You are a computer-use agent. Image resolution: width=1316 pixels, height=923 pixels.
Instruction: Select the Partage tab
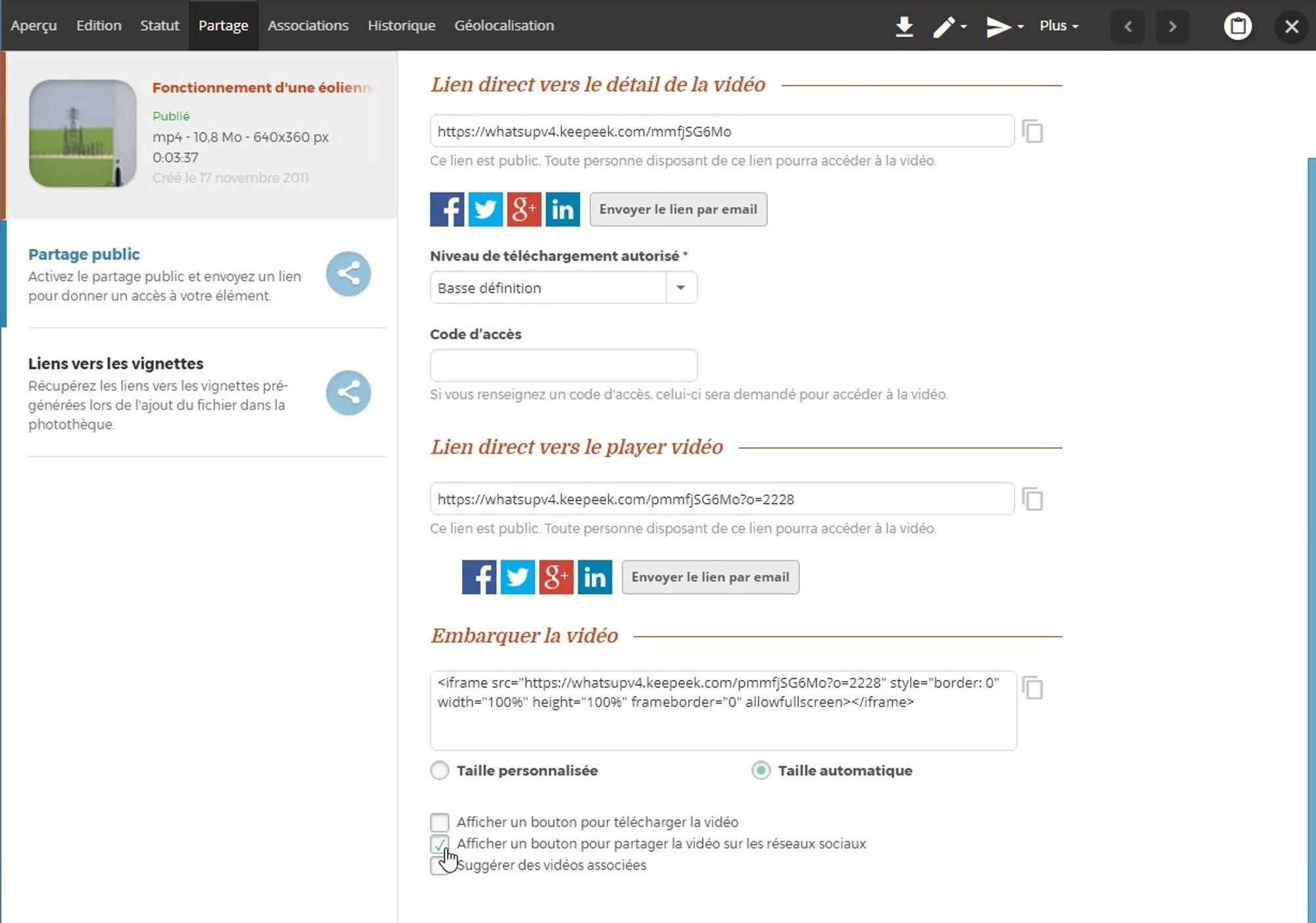(223, 26)
